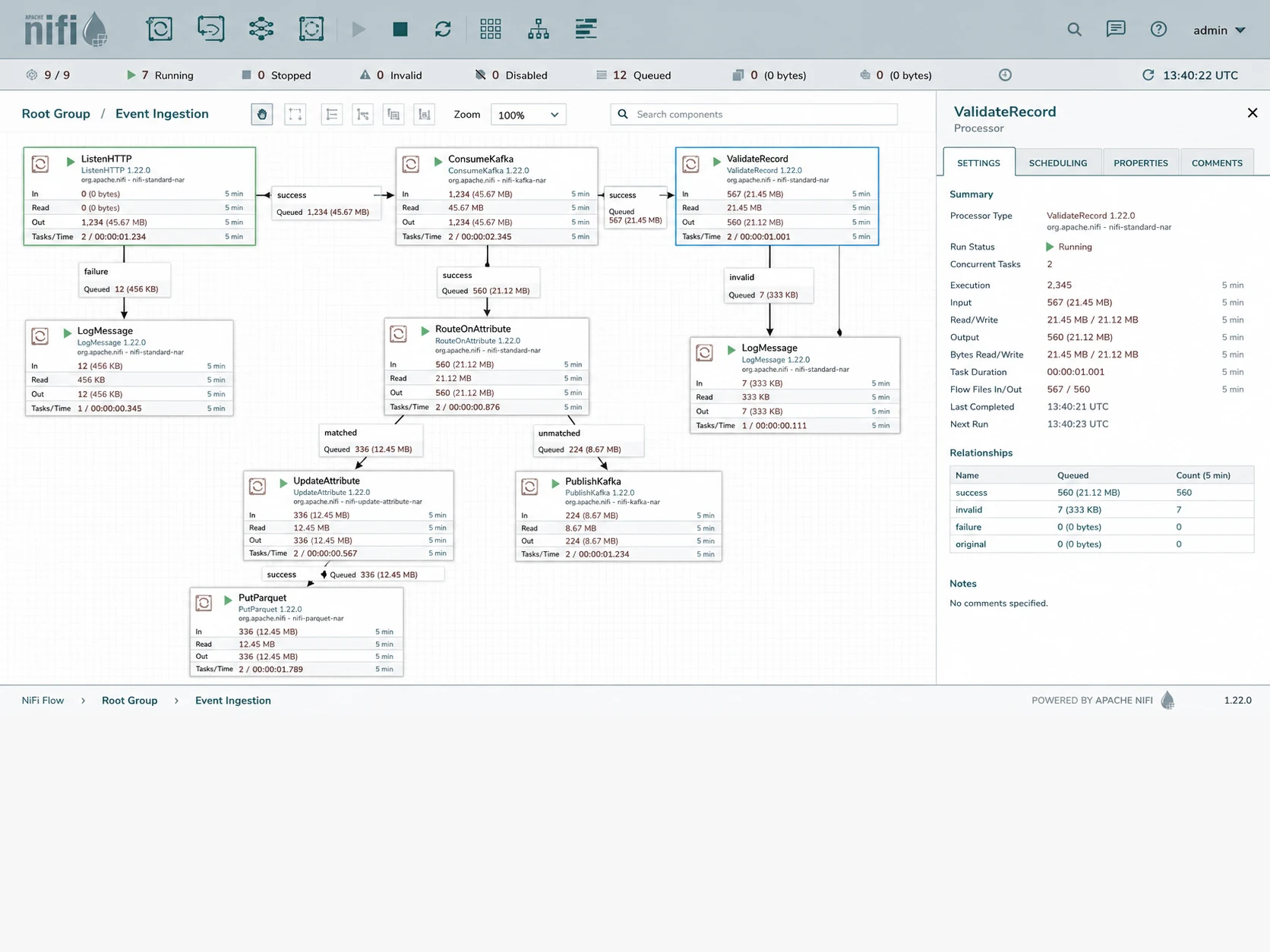This screenshot has height=952, width=1270.
Task: Select the invalid connection label on canvas
Action: (x=741, y=277)
